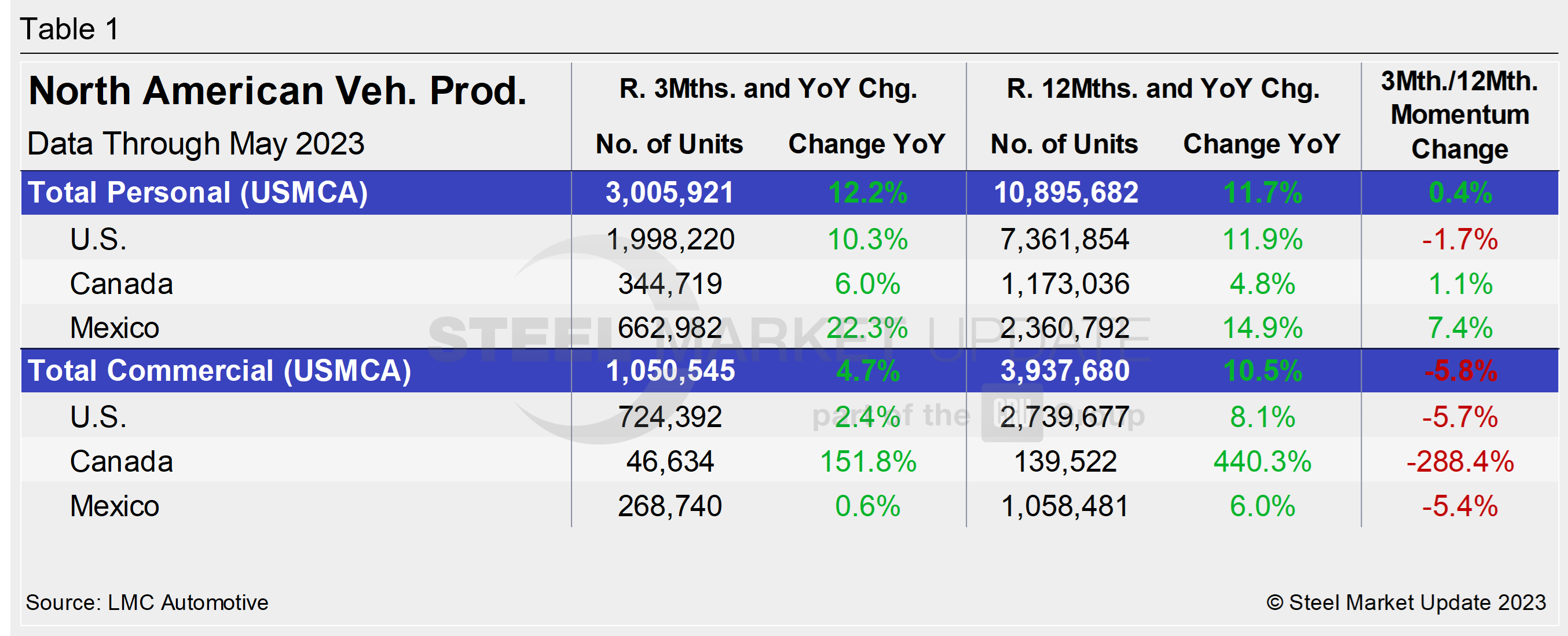Click the 440.3% Change YoY value
The image size is (1568, 636).
tap(1262, 461)
